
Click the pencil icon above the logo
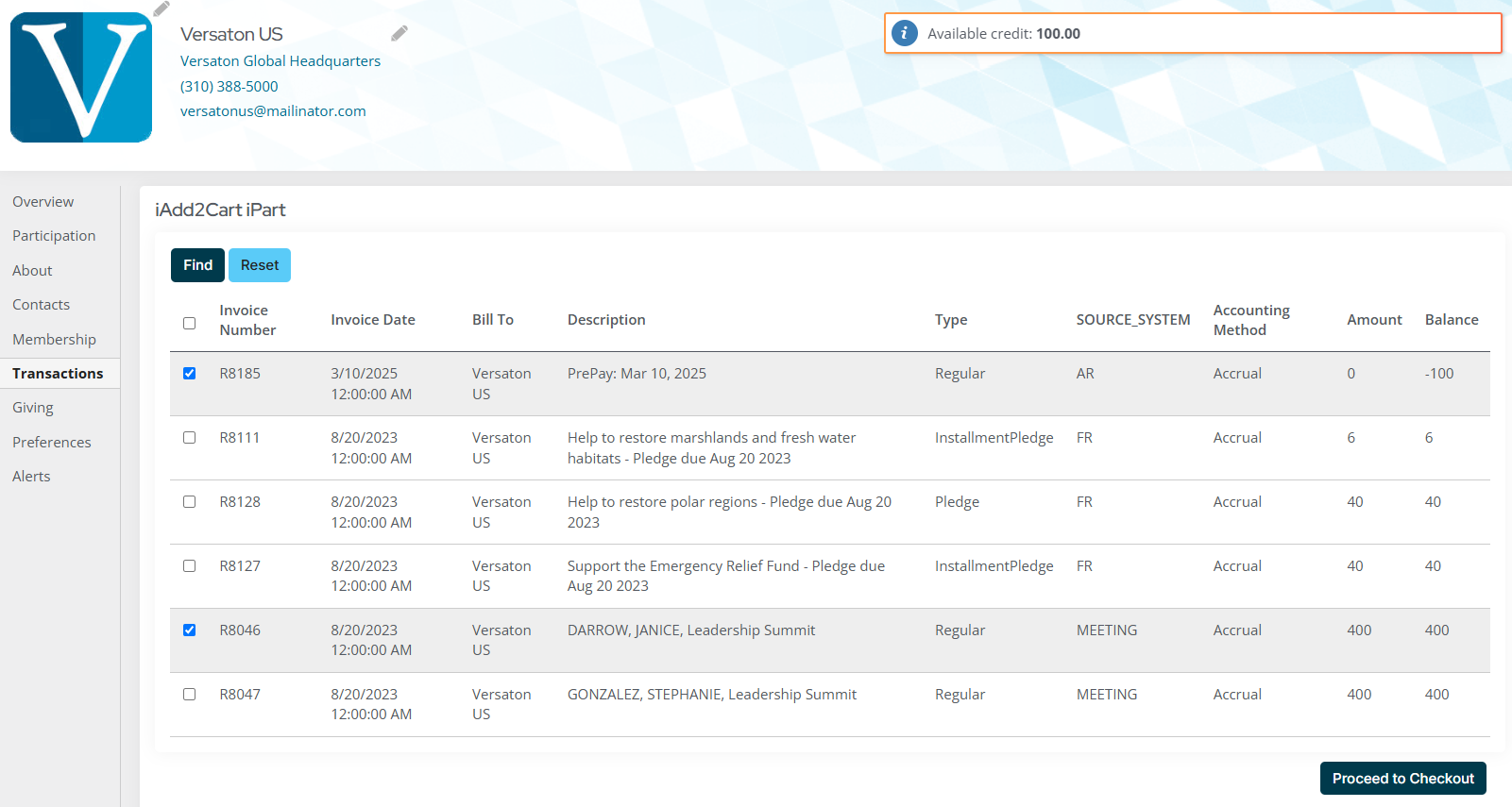(x=161, y=8)
